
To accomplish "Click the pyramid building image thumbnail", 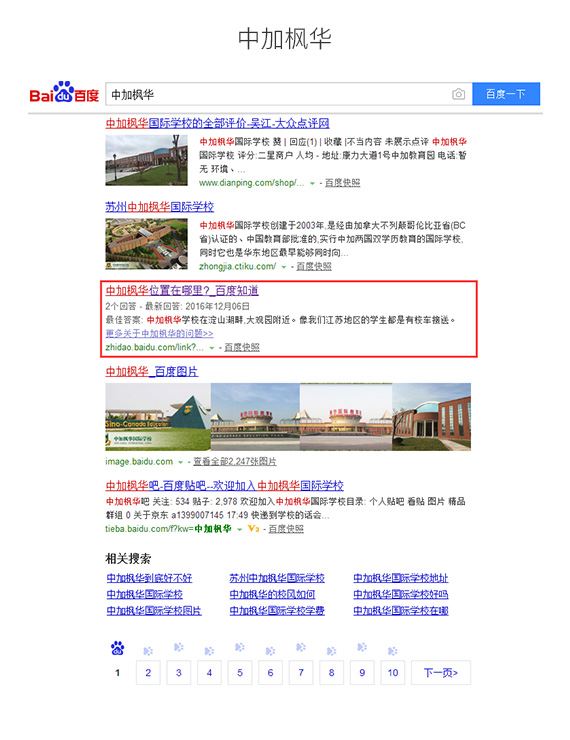I will [x=158, y=417].
